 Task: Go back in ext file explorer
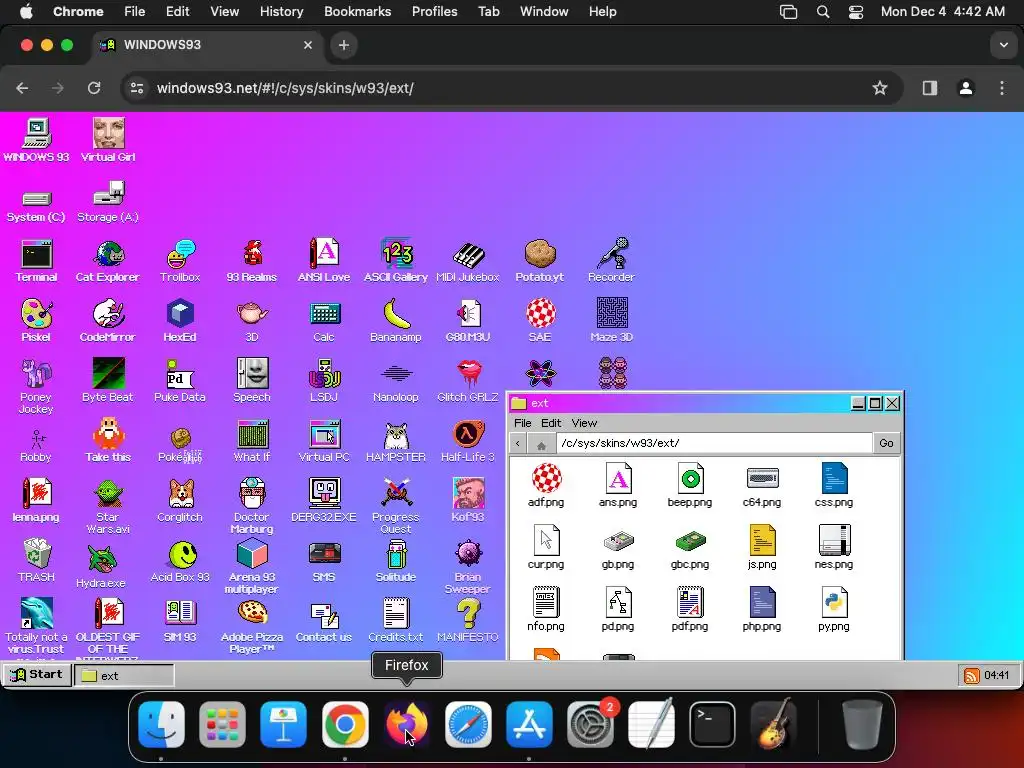[x=518, y=443]
